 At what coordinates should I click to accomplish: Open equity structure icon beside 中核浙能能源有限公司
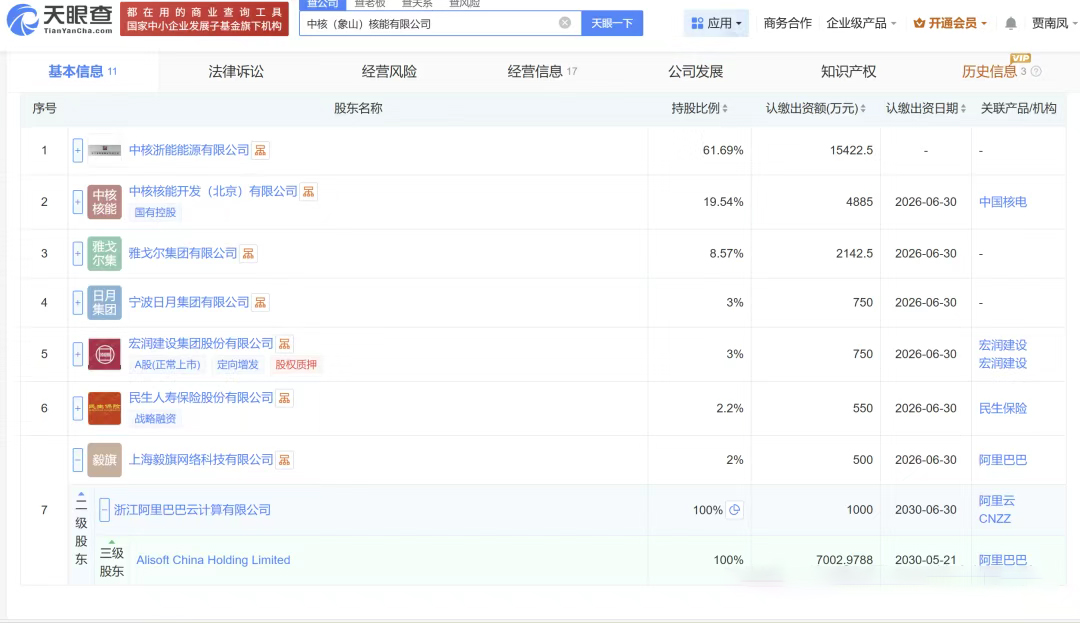pos(261,150)
